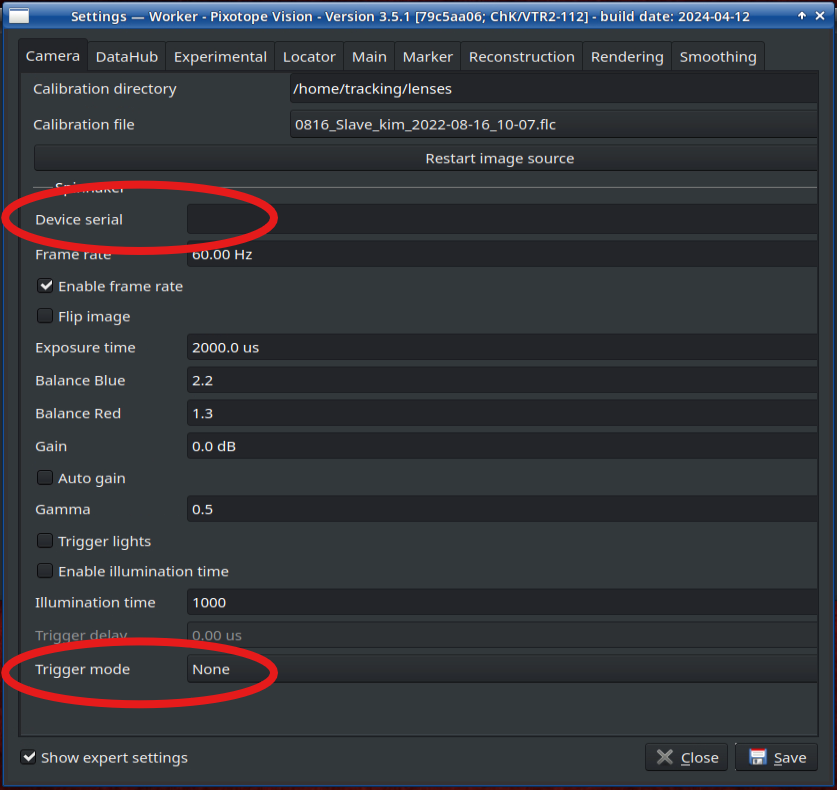Image resolution: width=837 pixels, height=790 pixels.
Task: Close the settings window via title bar X
Action: click(821, 16)
